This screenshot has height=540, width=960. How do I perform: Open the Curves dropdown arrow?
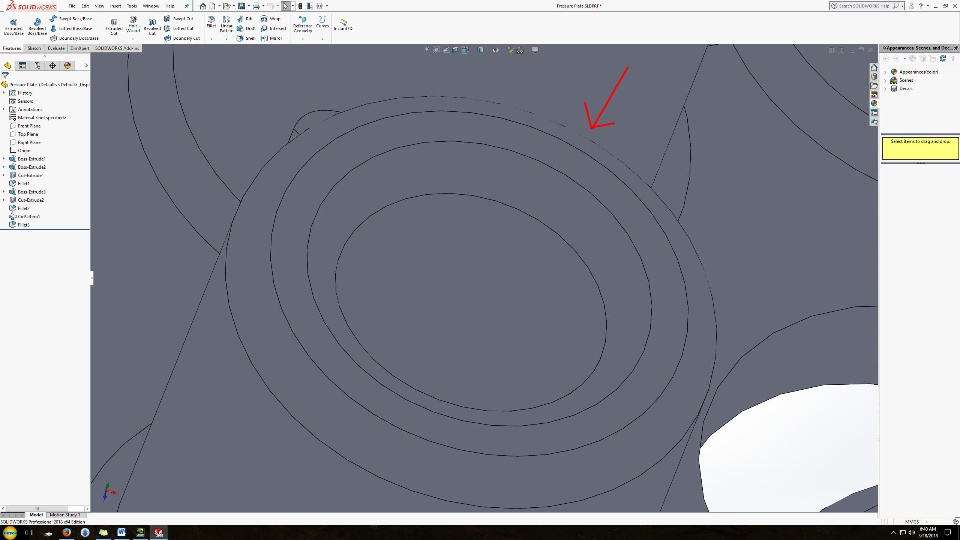tap(322, 39)
